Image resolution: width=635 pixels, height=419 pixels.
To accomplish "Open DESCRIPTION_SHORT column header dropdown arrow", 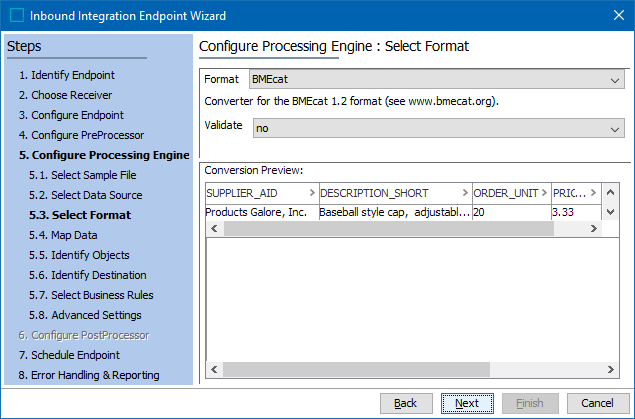I will point(465,193).
